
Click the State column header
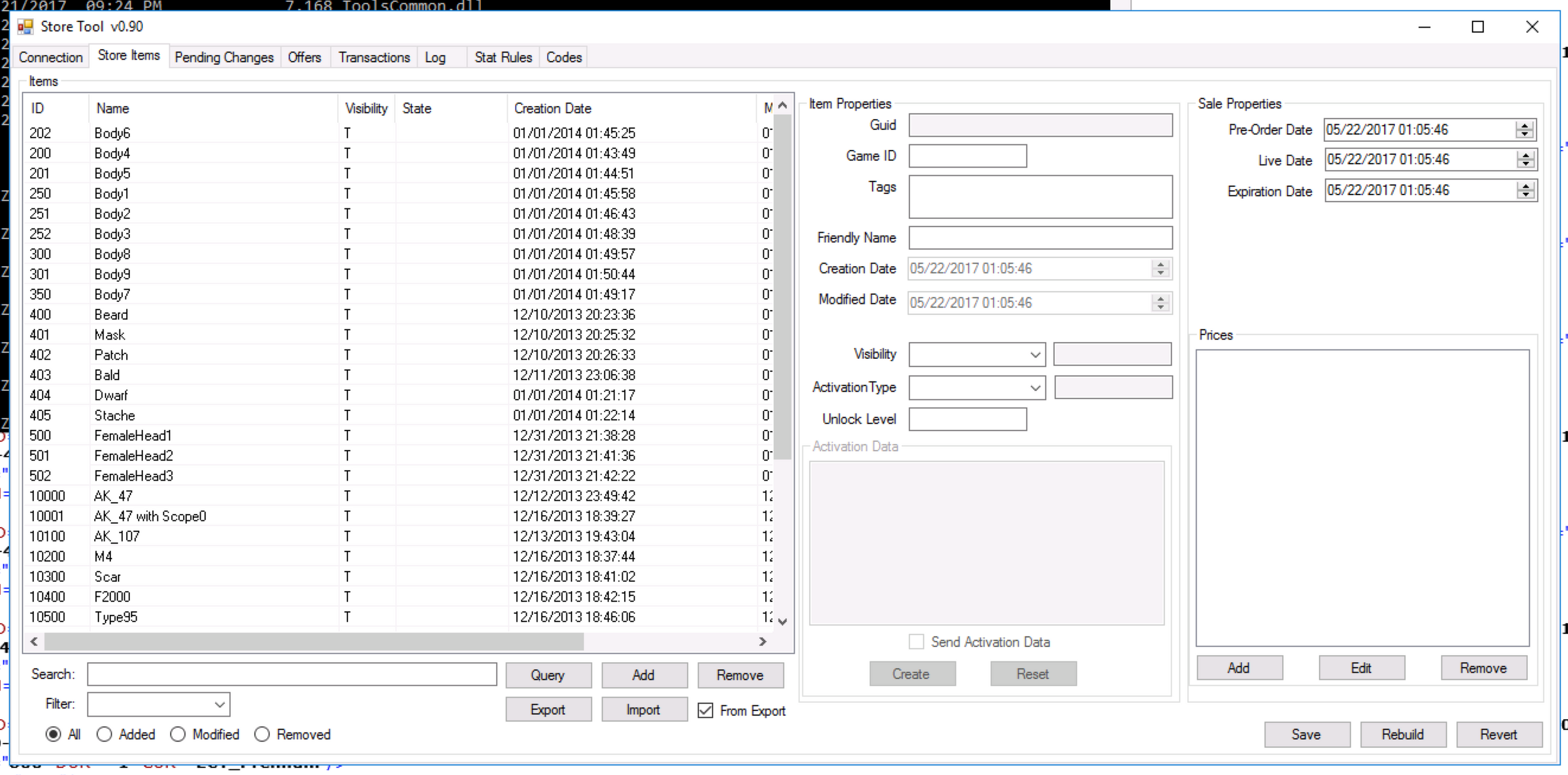click(452, 109)
